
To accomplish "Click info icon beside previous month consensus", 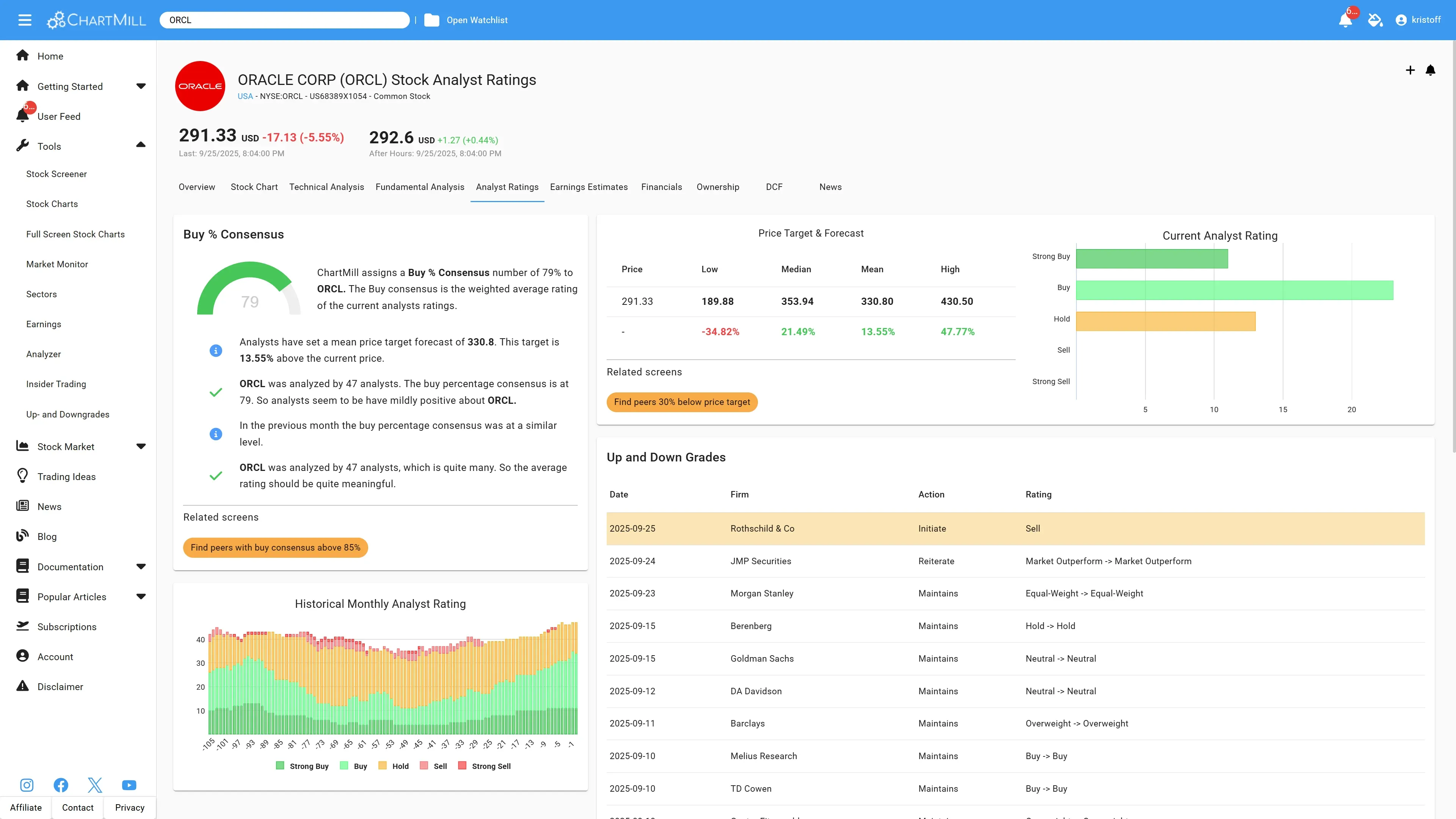I will [x=216, y=434].
